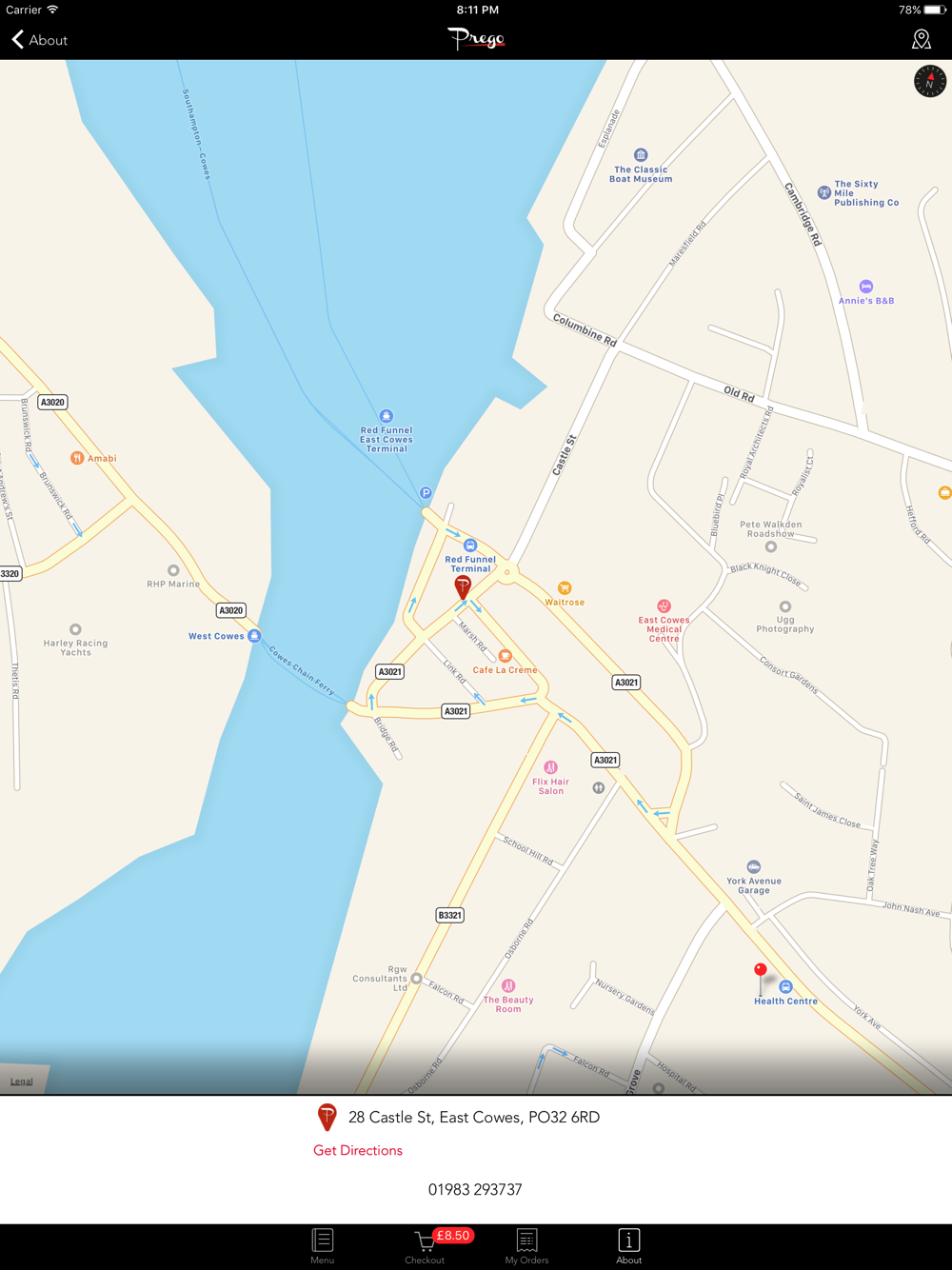Tap the A3020 road badge near Brunswick Rd
The width and height of the screenshot is (952, 1270).
tap(52, 402)
